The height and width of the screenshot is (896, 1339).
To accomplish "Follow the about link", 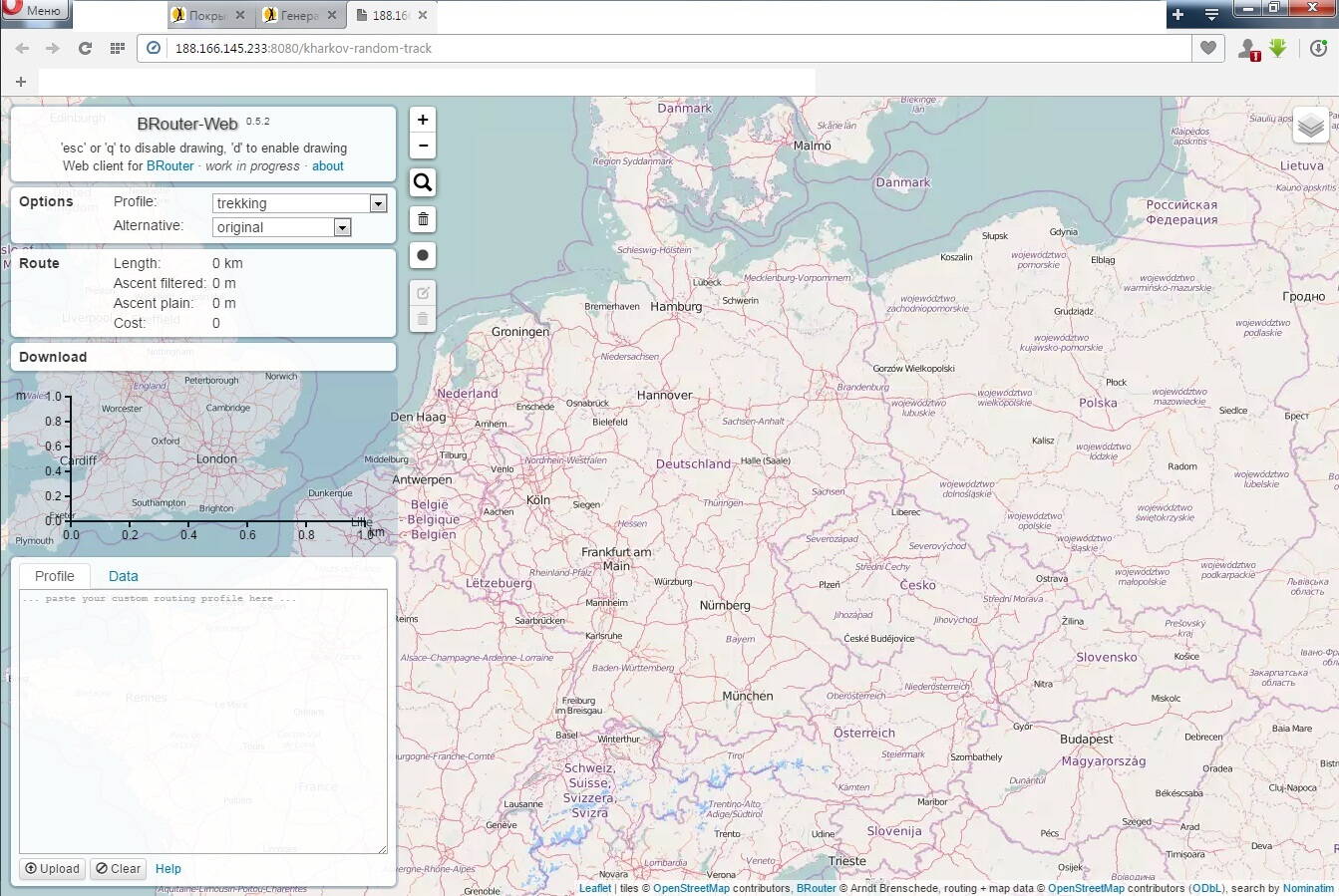I will coord(327,166).
